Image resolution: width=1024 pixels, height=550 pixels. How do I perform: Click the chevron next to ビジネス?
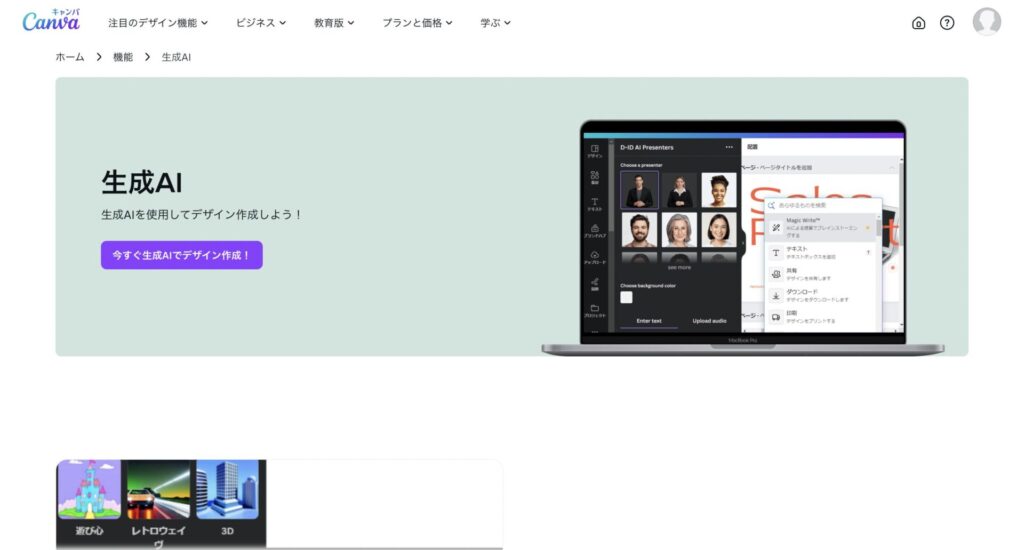(283, 23)
